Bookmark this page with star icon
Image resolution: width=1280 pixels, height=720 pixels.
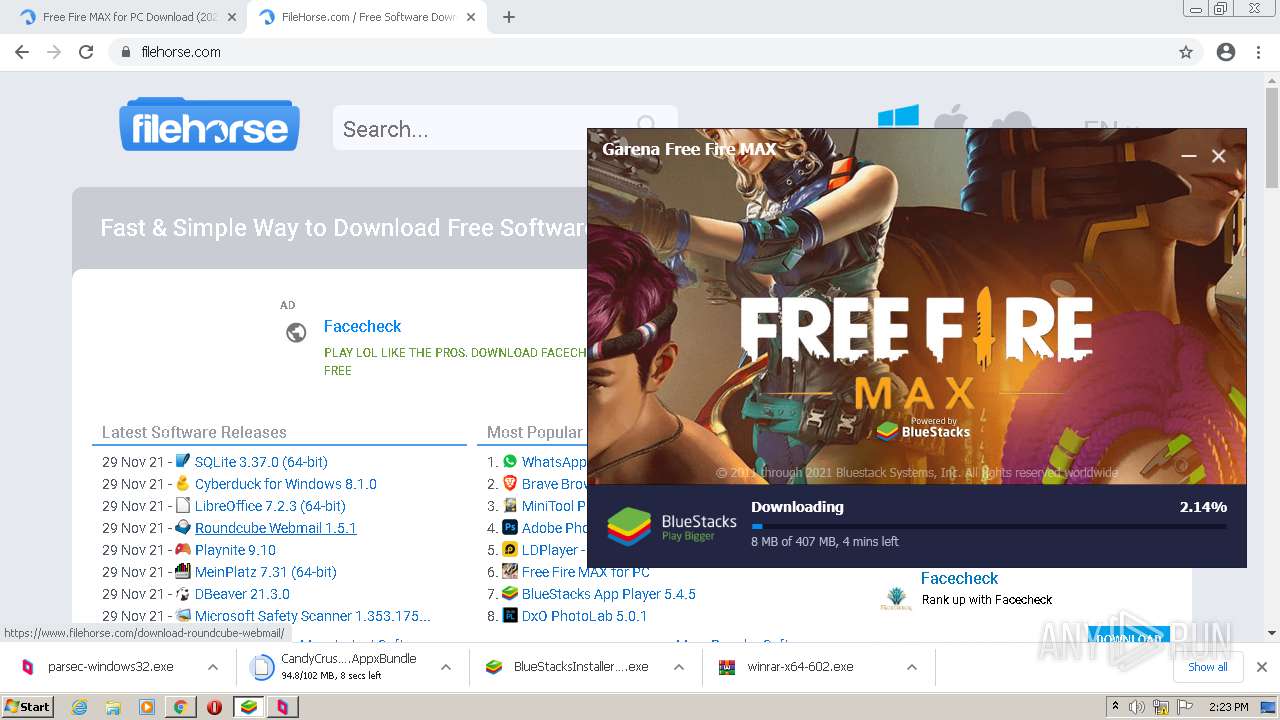[x=1186, y=52]
